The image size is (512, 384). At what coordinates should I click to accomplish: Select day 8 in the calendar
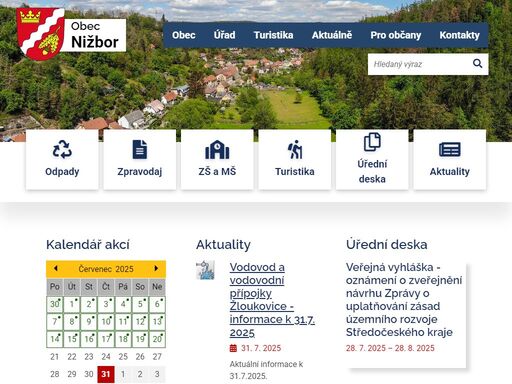tap(72, 322)
